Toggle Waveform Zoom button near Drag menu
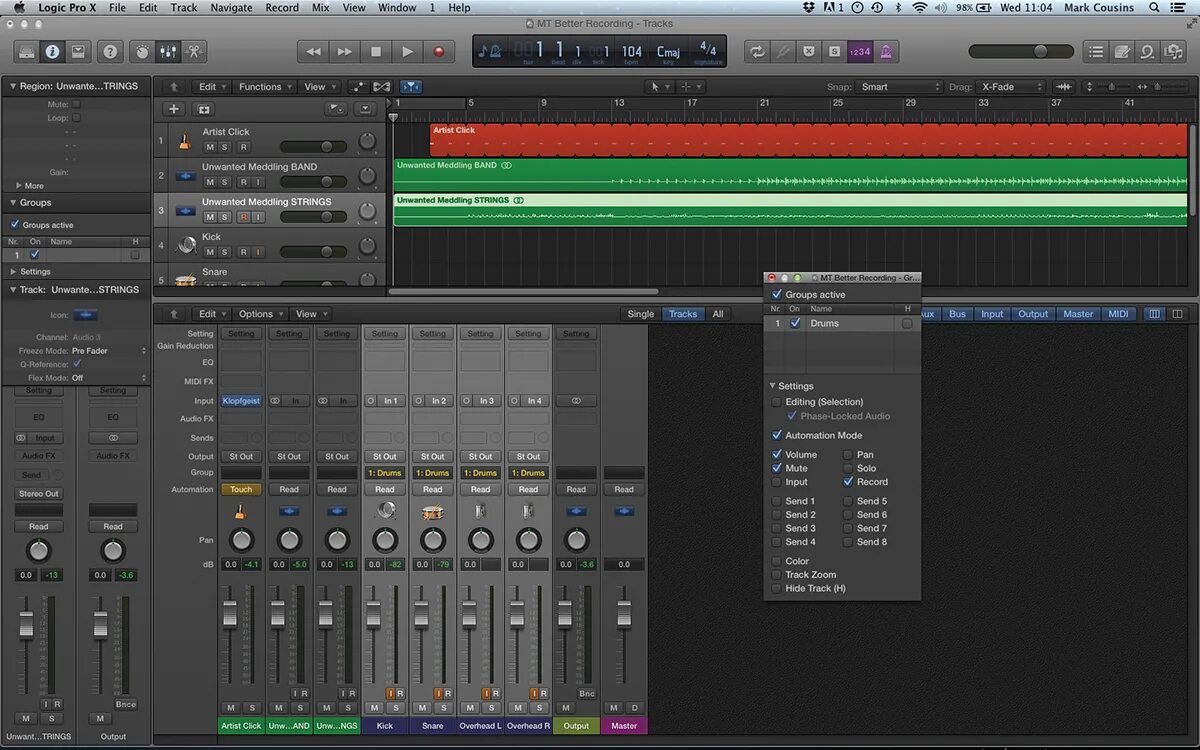1200x750 pixels. pyautogui.click(x=1064, y=87)
